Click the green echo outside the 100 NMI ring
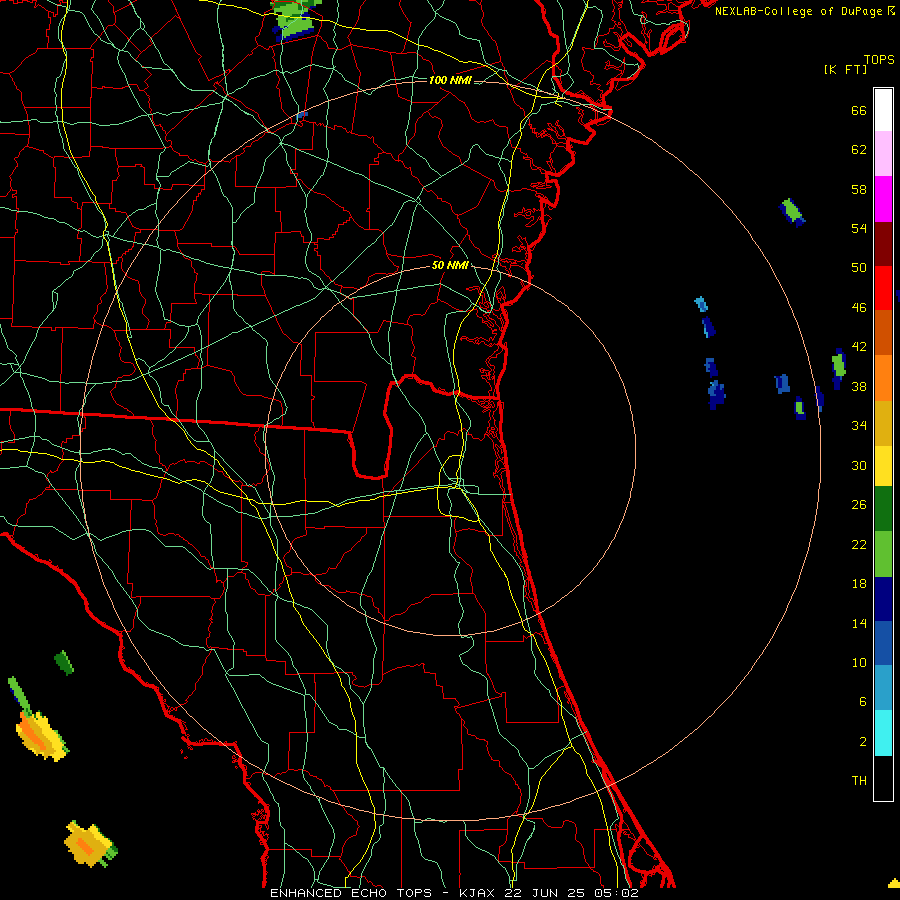Image resolution: width=900 pixels, height=900 pixels. click(x=793, y=212)
